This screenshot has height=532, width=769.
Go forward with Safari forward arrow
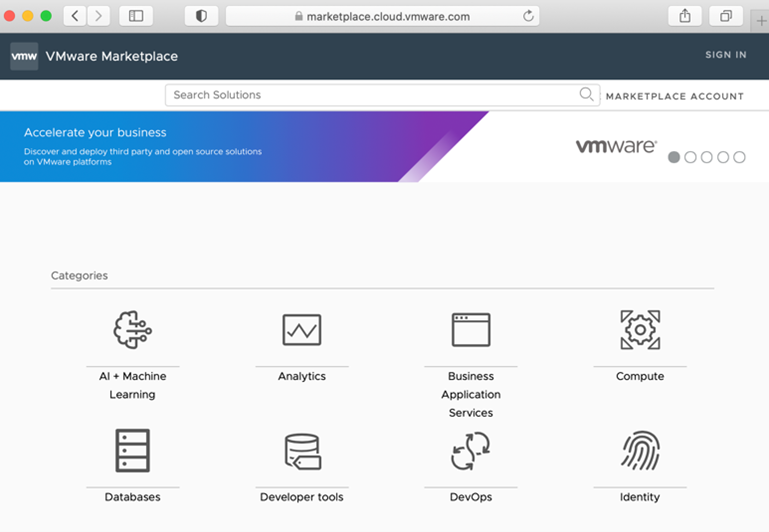(99, 16)
